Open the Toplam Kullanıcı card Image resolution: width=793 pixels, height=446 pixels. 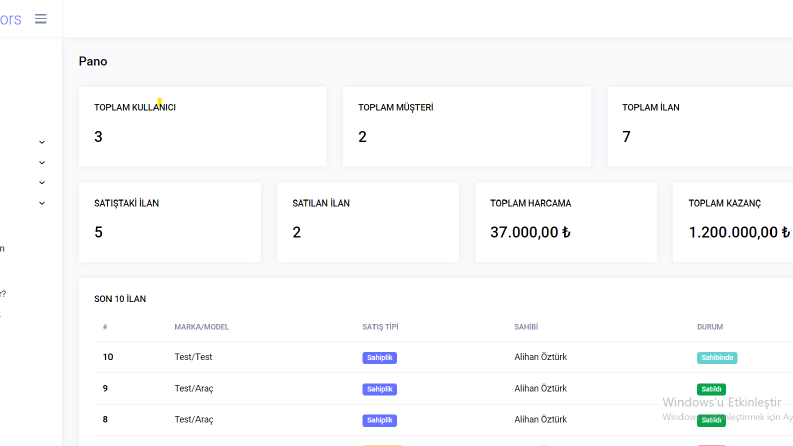pyautogui.click(x=203, y=126)
